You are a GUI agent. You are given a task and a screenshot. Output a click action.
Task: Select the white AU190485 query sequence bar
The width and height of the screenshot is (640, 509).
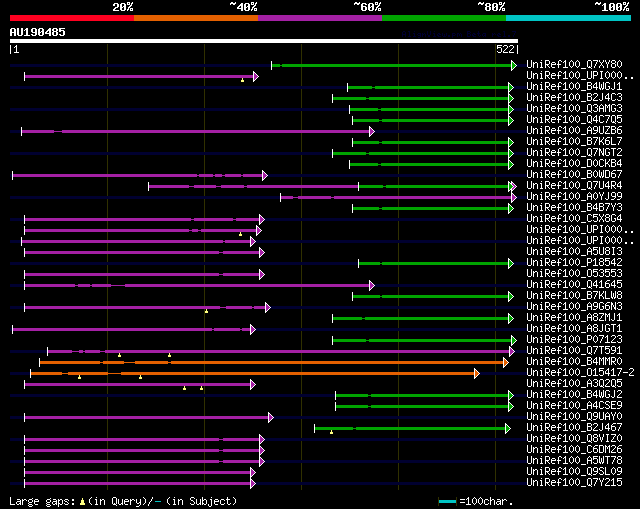click(264, 41)
